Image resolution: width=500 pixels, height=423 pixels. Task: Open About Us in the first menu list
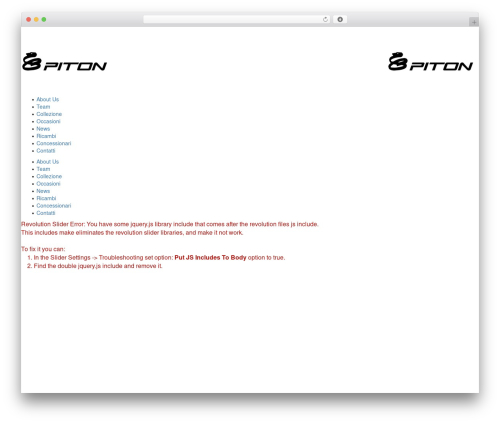point(48,99)
